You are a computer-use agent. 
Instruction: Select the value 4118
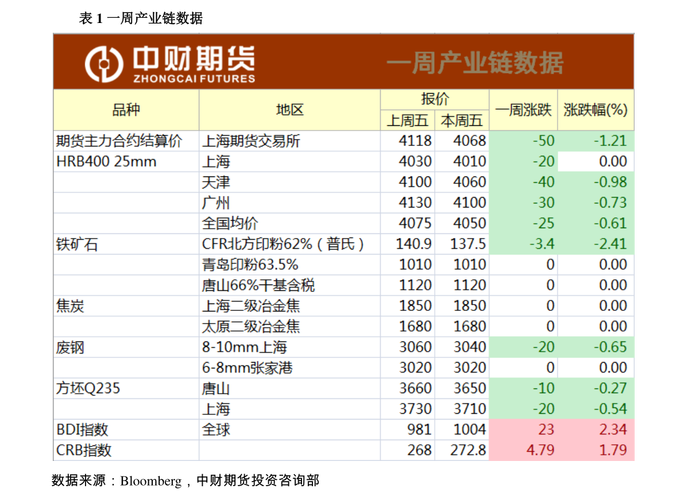(415, 141)
